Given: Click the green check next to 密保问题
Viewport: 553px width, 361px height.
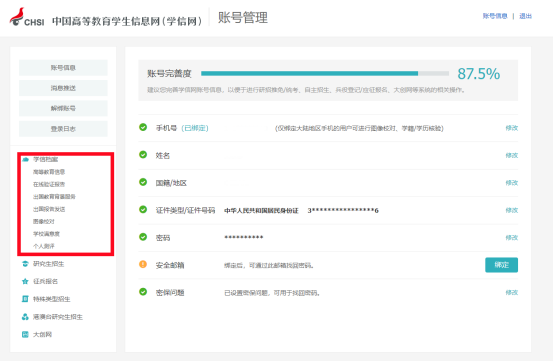Looking at the screenshot, I should 143,292.
